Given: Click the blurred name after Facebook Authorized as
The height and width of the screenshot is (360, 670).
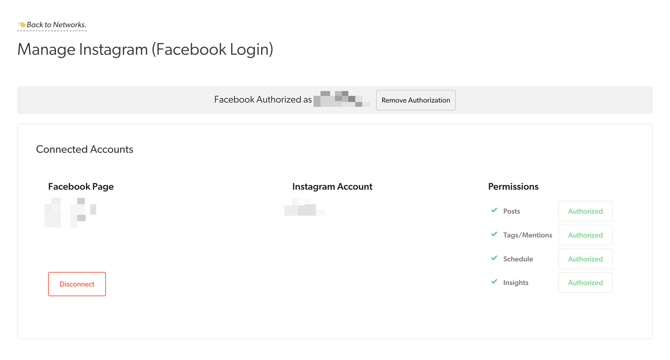Looking at the screenshot, I should (342, 99).
